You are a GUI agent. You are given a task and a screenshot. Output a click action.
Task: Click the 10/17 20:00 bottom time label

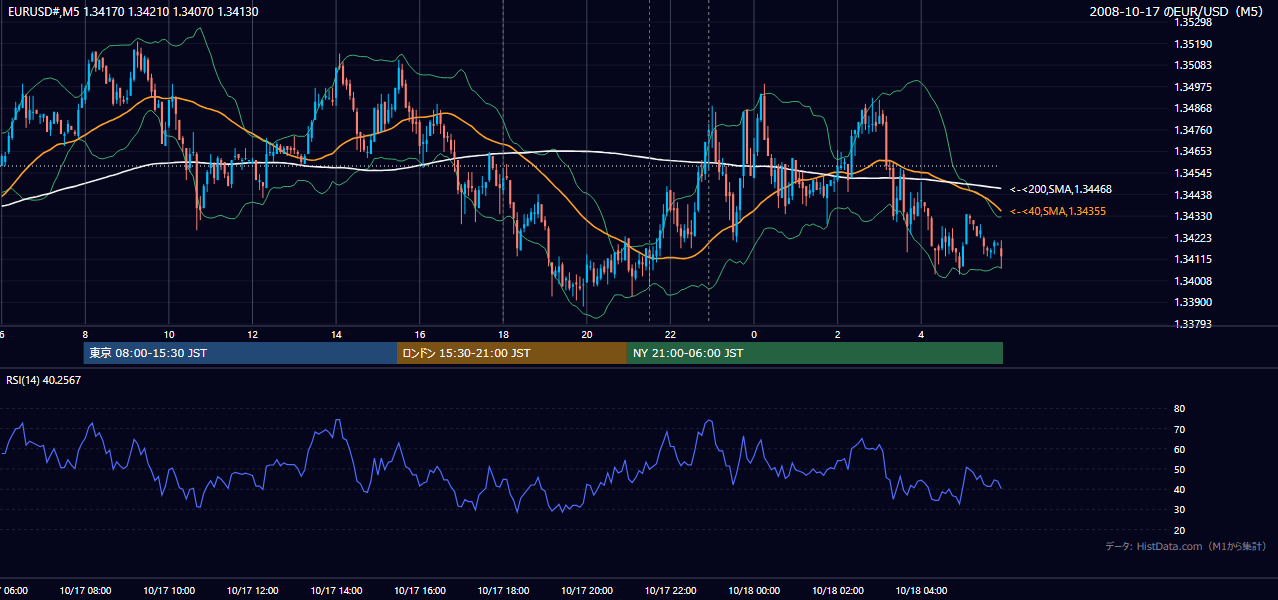pos(587,591)
